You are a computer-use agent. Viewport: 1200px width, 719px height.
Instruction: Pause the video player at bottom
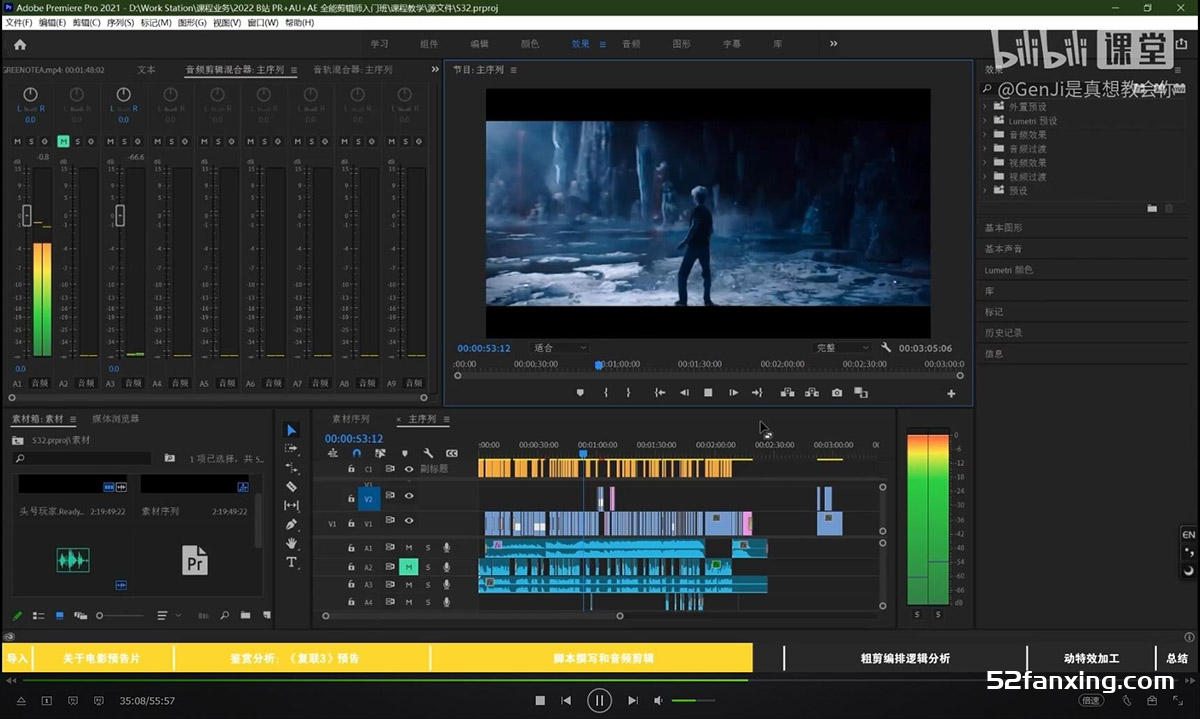click(x=599, y=701)
